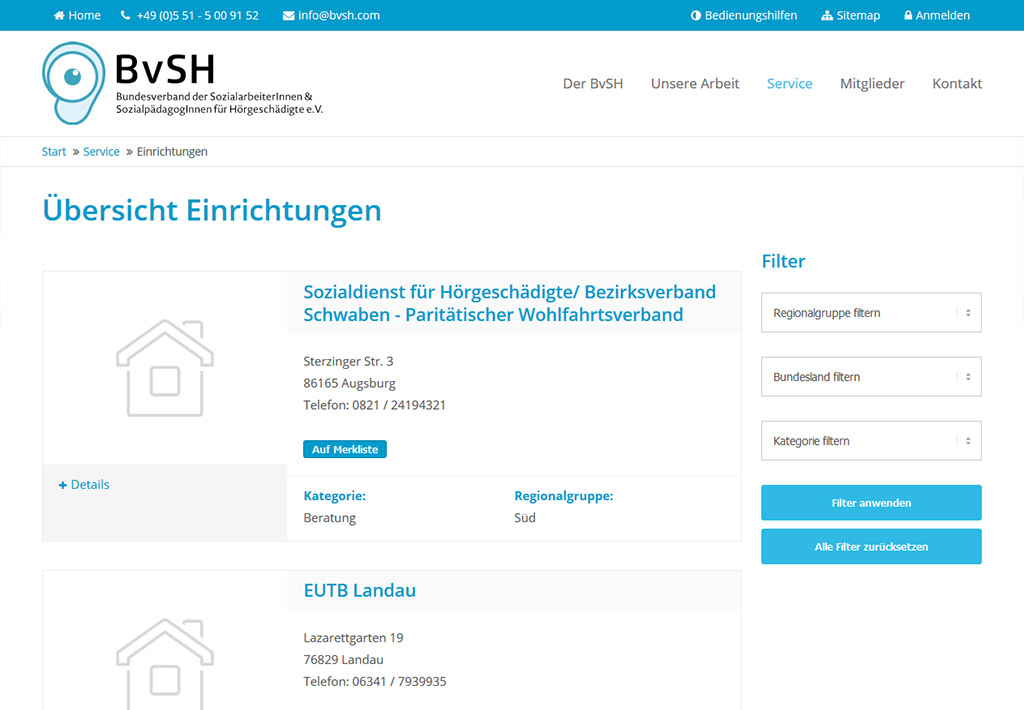
Task: Click the Einrichtungen breadcrumb text
Action: coord(172,152)
